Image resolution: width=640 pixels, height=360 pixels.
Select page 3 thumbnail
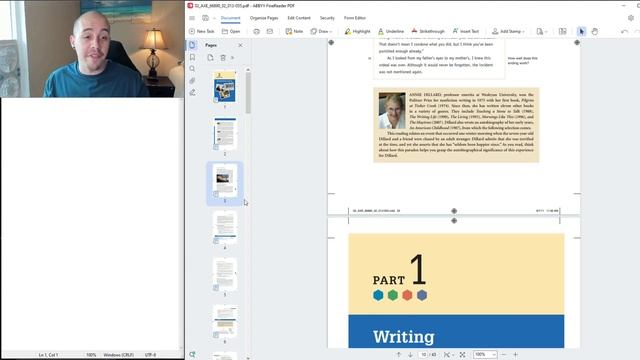(225, 181)
